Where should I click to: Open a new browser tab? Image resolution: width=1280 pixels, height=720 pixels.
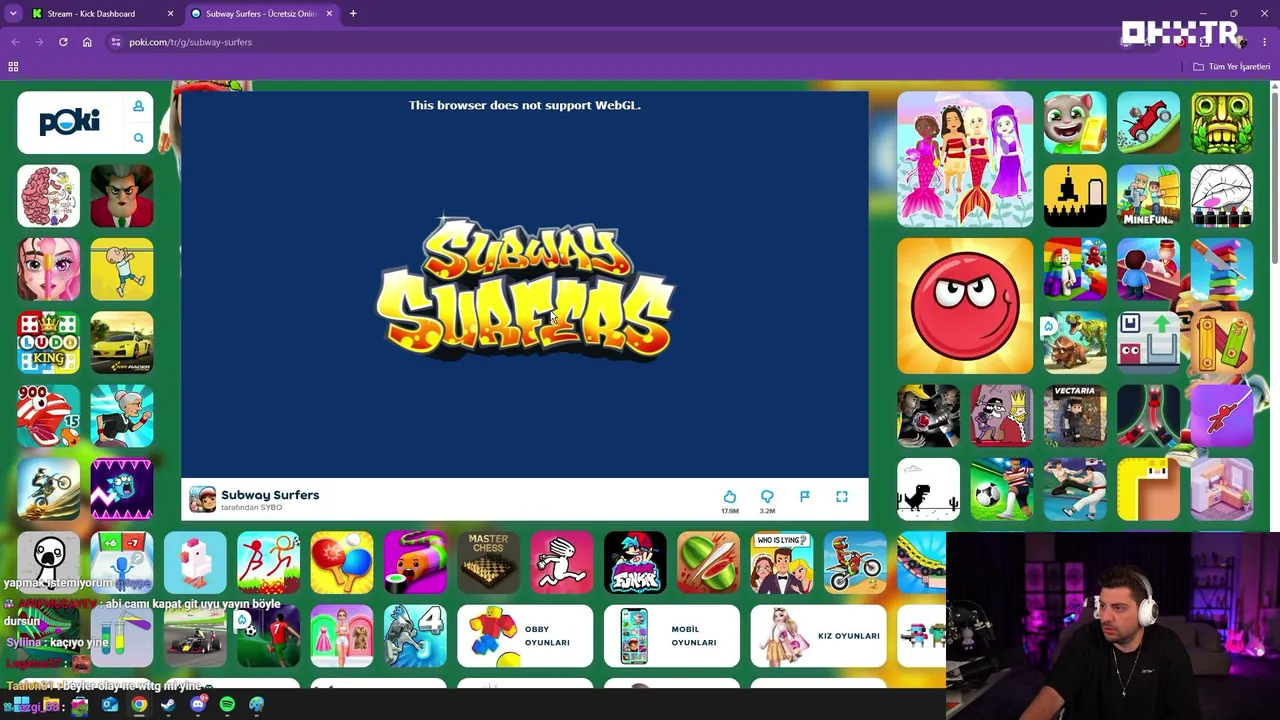(353, 14)
